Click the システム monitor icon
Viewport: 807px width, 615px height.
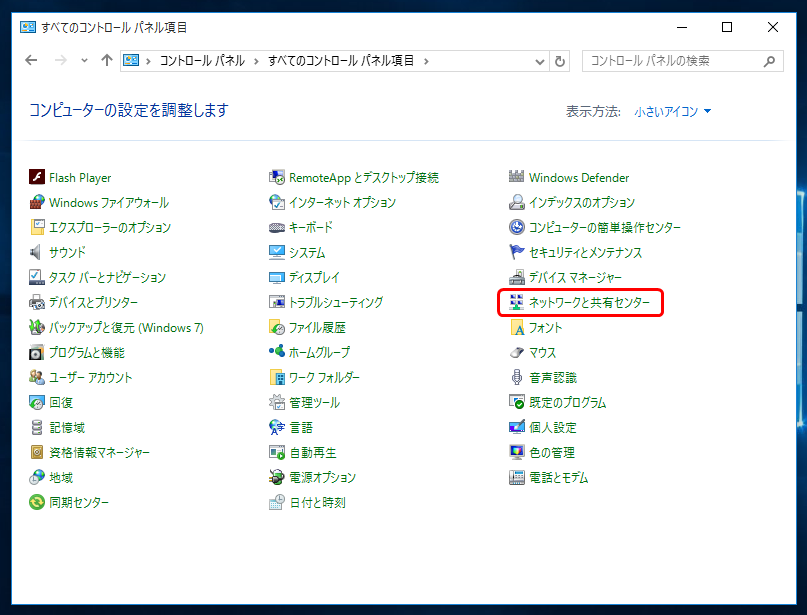[277, 252]
